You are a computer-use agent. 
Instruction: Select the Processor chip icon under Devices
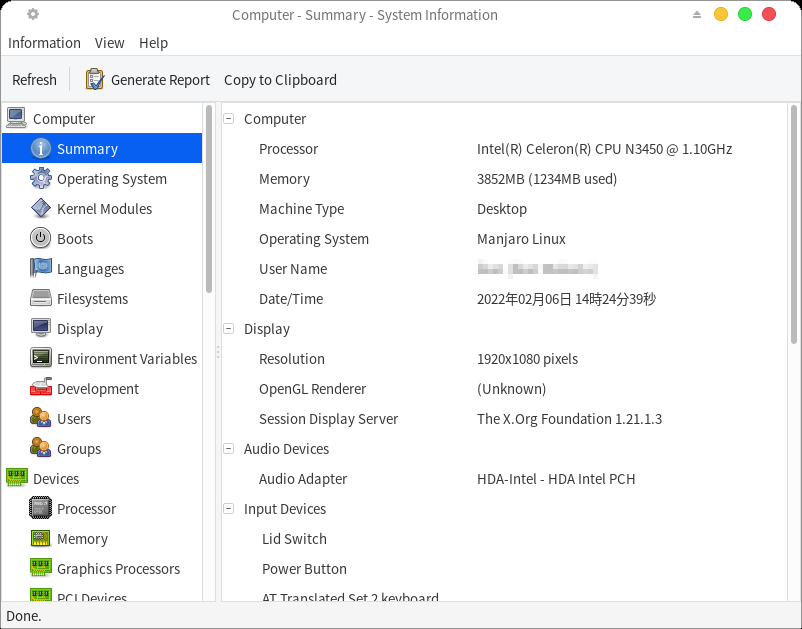click(40, 509)
